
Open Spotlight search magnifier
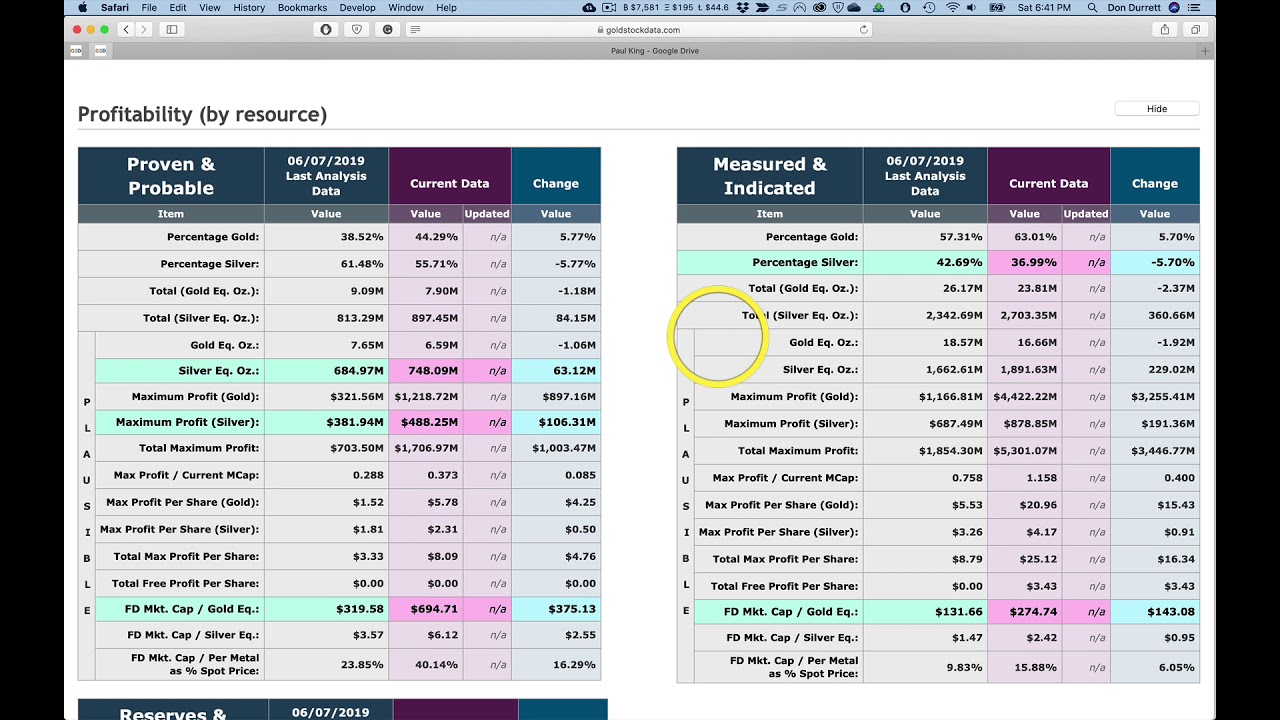click(x=1092, y=7)
